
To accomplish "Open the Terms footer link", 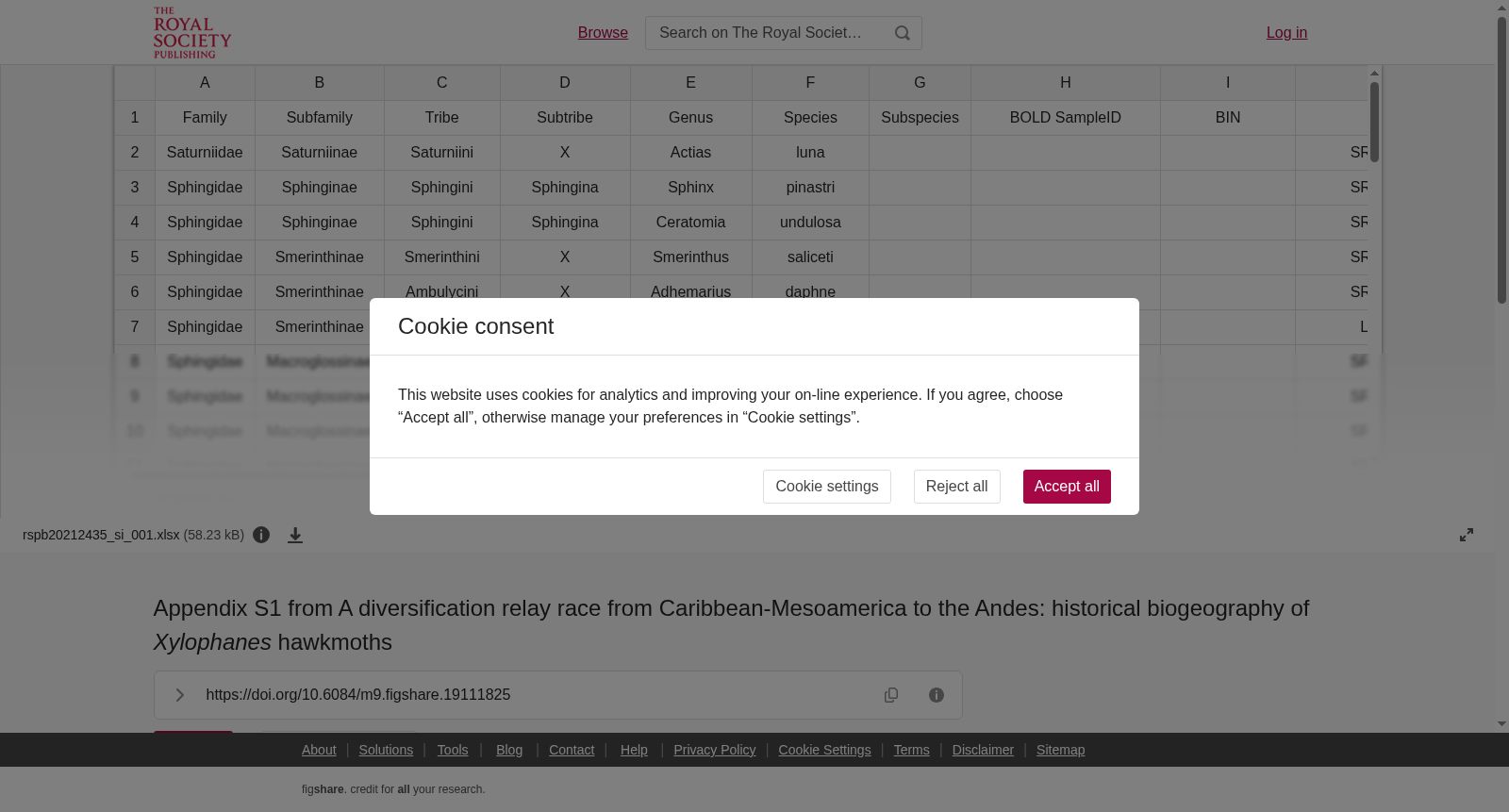I will 911,750.
